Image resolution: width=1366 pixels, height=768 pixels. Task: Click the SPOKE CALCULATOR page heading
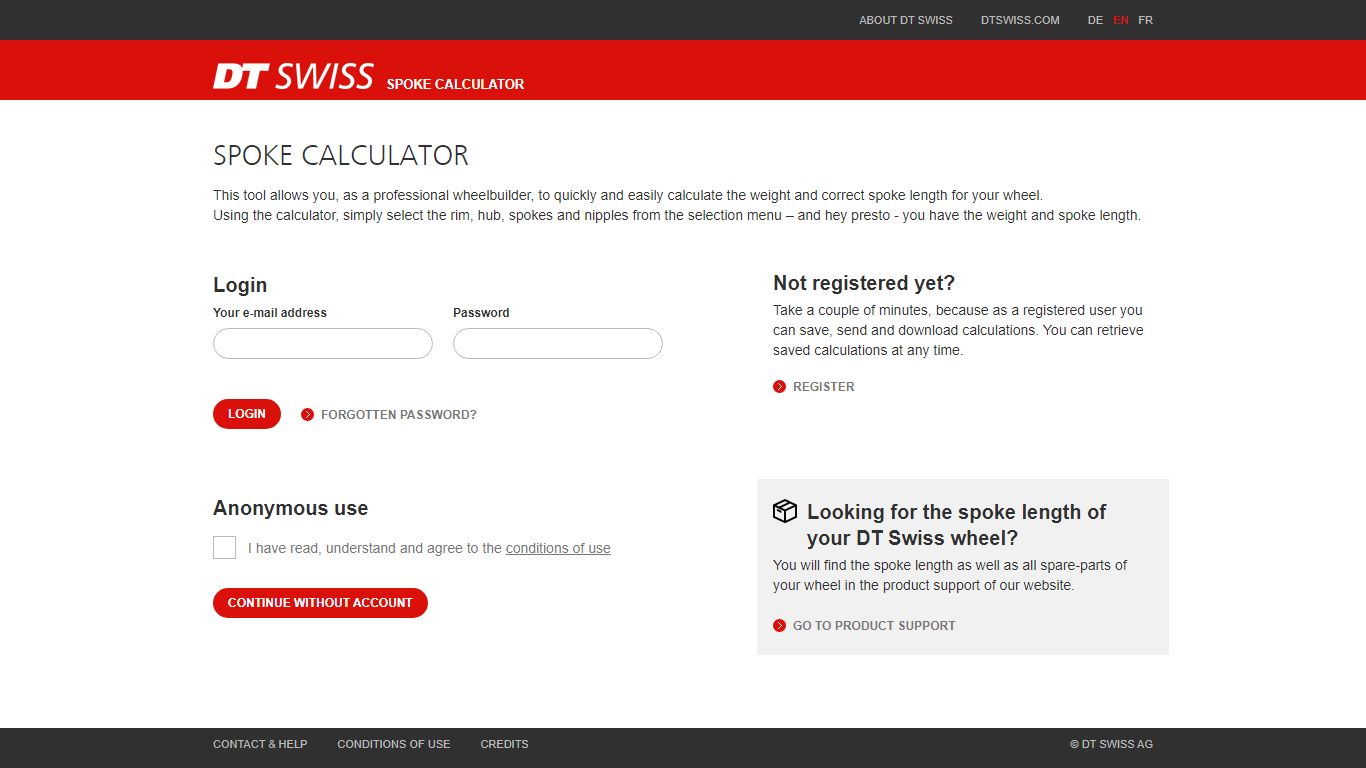click(x=341, y=155)
